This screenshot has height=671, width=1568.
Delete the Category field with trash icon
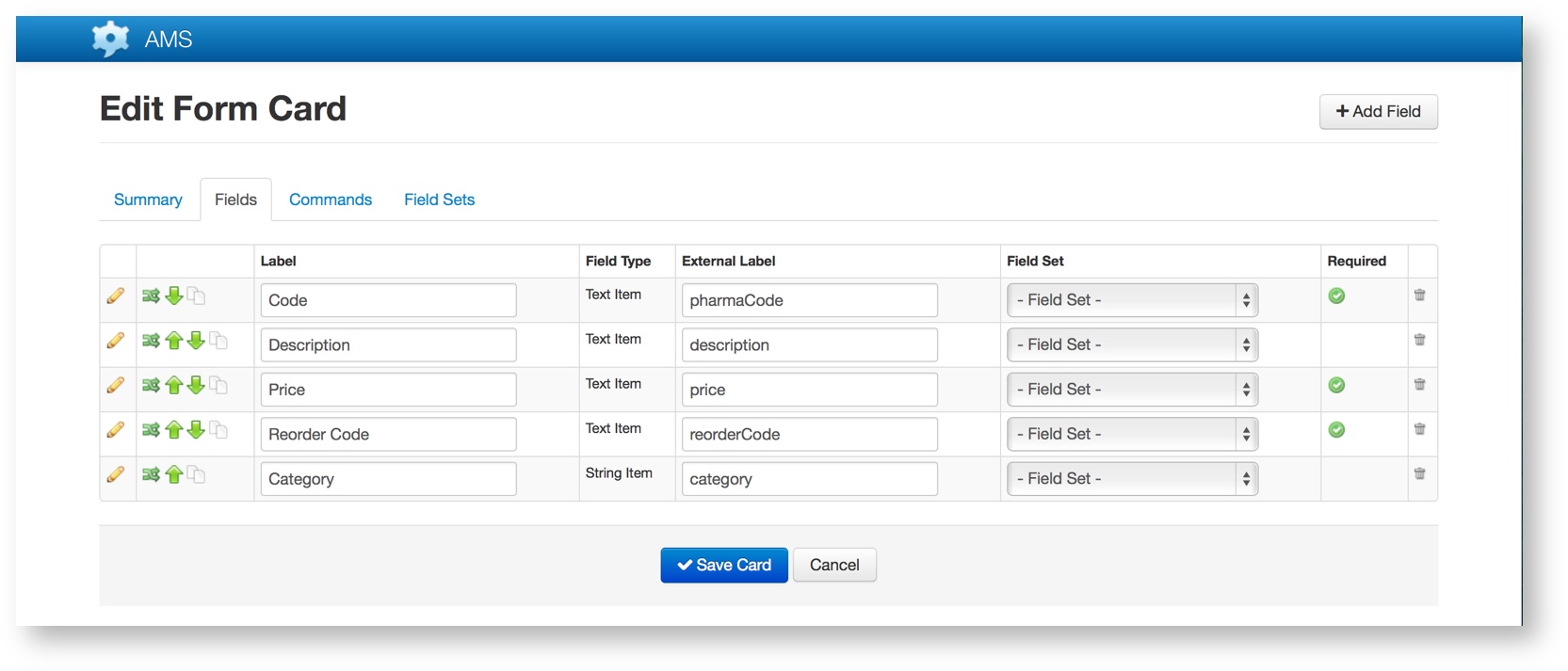click(1419, 473)
